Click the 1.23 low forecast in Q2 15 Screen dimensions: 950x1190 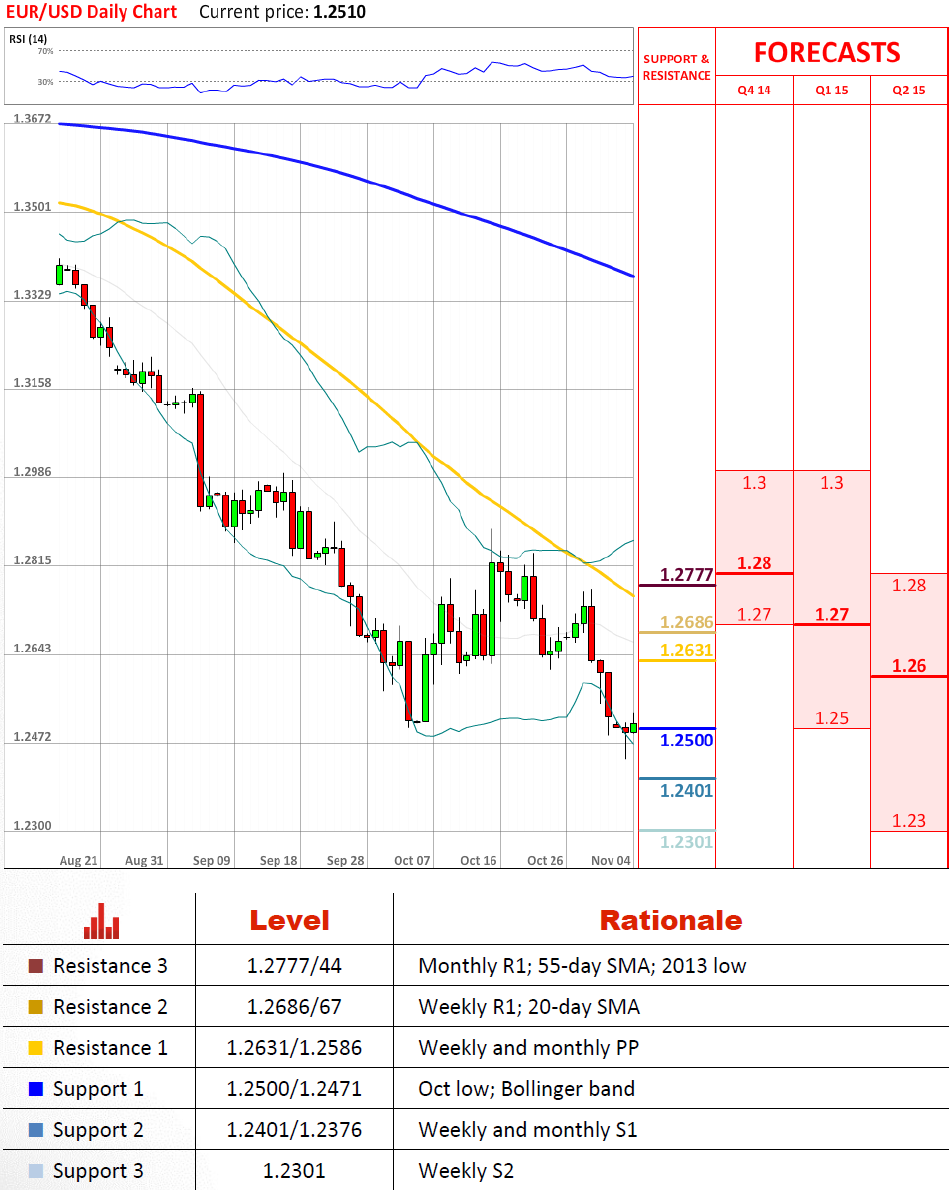pos(909,820)
